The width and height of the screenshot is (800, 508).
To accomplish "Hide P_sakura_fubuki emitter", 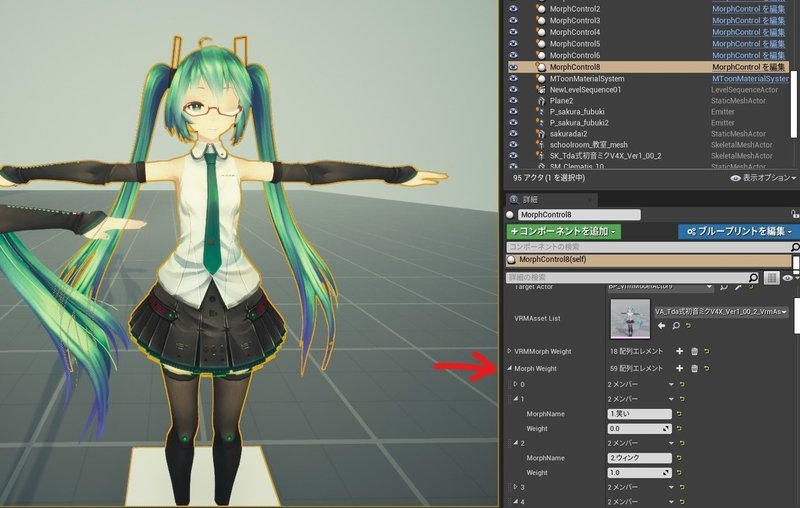I will point(513,112).
